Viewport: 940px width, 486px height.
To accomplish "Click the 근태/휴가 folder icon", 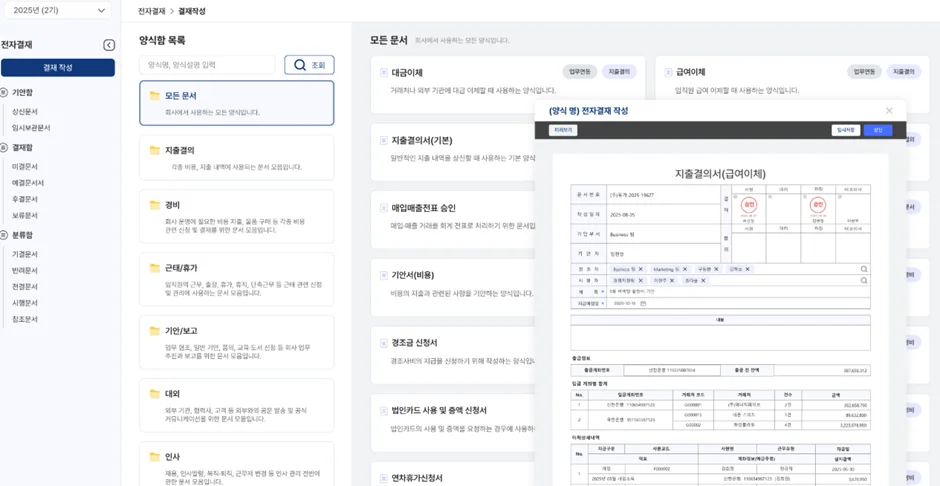I will click(x=155, y=268).
